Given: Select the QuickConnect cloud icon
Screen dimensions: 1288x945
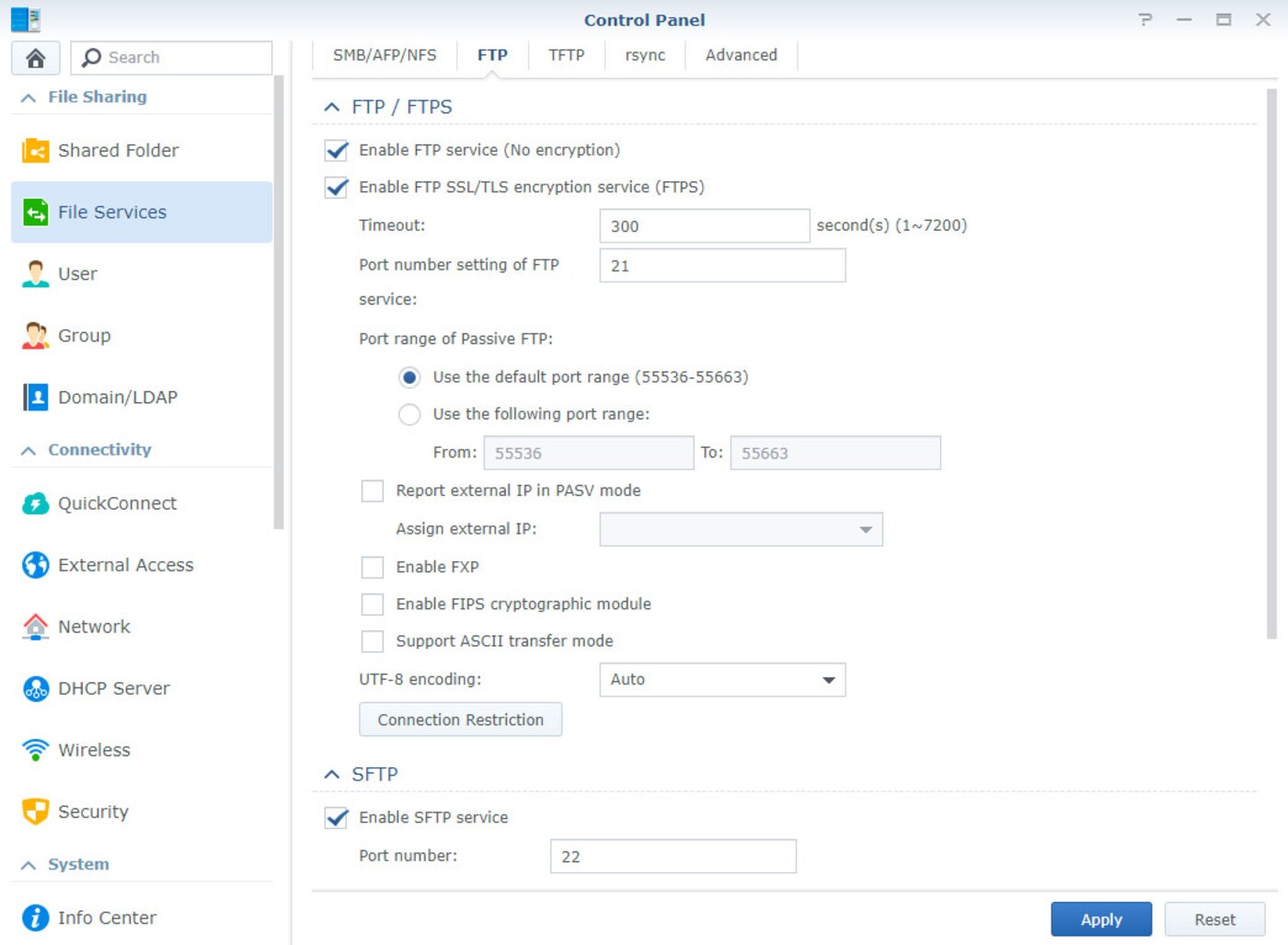Looking at the screenshot, I should tap(34, 503).
